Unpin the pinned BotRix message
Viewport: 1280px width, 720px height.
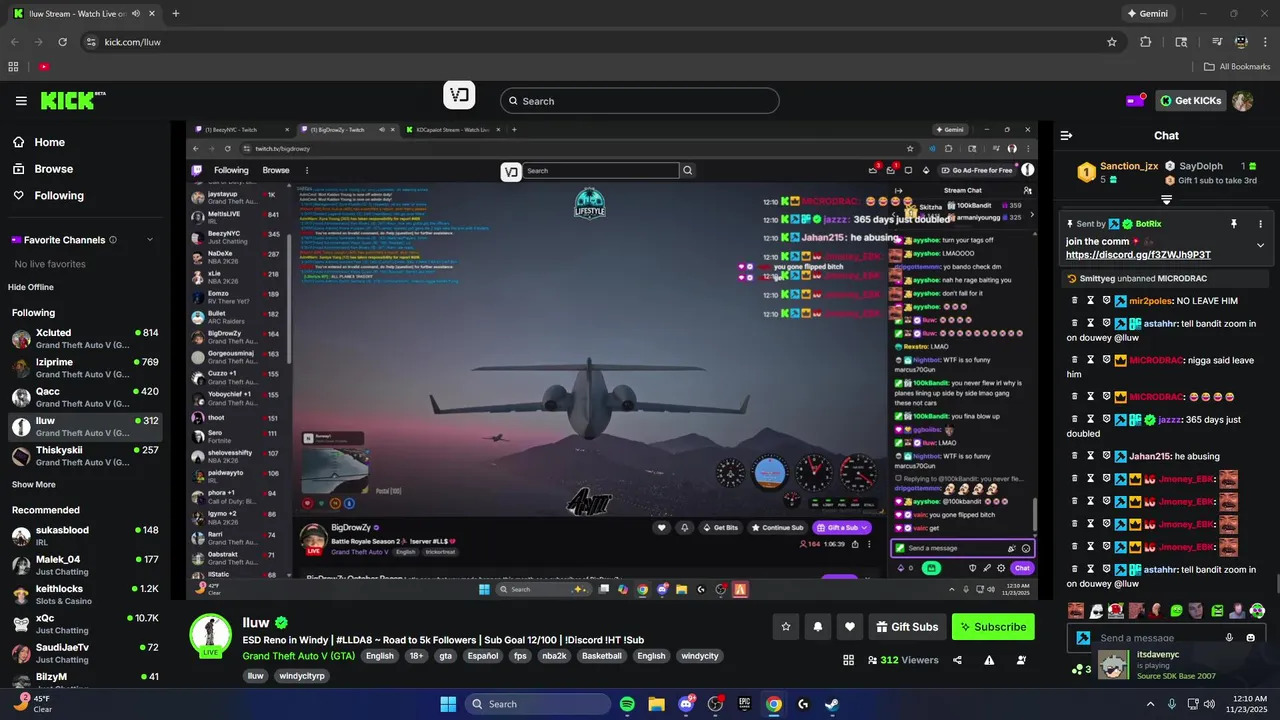point(1234,224)
